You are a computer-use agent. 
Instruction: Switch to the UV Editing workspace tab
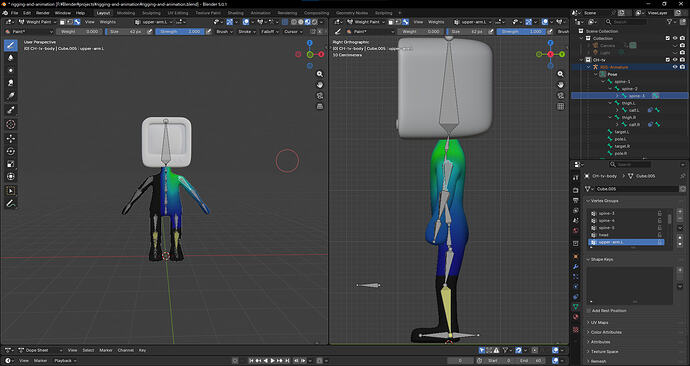coord(178,13)
